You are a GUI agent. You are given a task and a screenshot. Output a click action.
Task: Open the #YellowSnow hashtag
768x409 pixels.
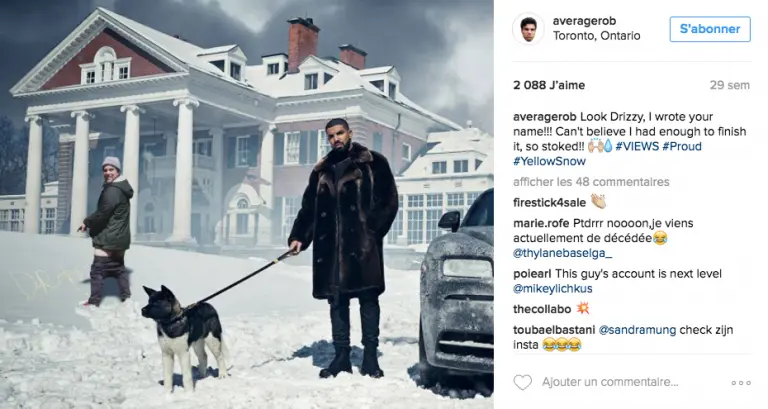549,161
